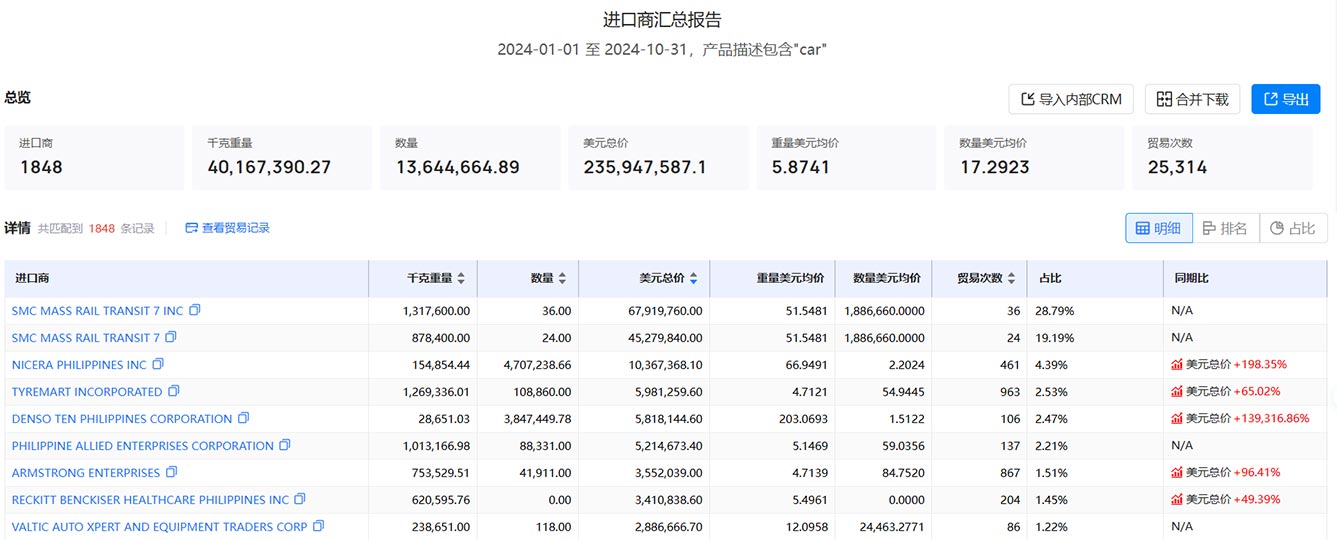
Task: Select 贸易次数 summary card 25,314
Action: click(x=1222, y=158)
